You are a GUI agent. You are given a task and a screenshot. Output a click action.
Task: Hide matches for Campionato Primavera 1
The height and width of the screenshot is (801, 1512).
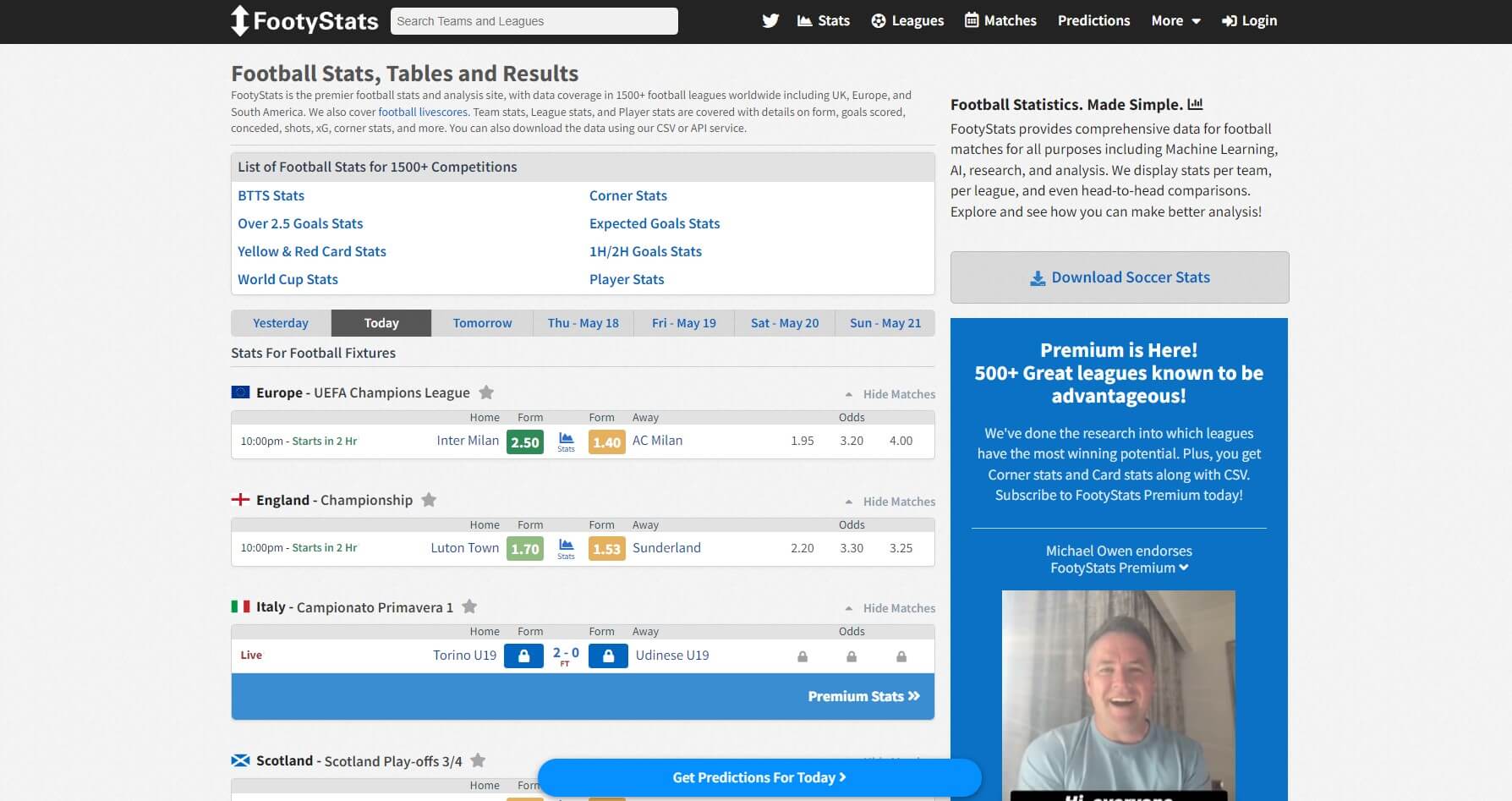[x=898, y=607]
